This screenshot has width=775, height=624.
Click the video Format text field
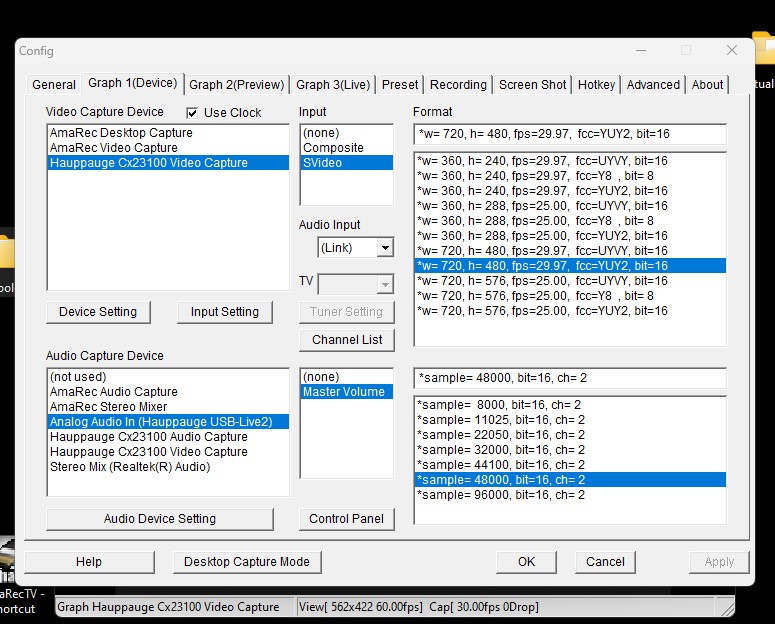(570, 134)
